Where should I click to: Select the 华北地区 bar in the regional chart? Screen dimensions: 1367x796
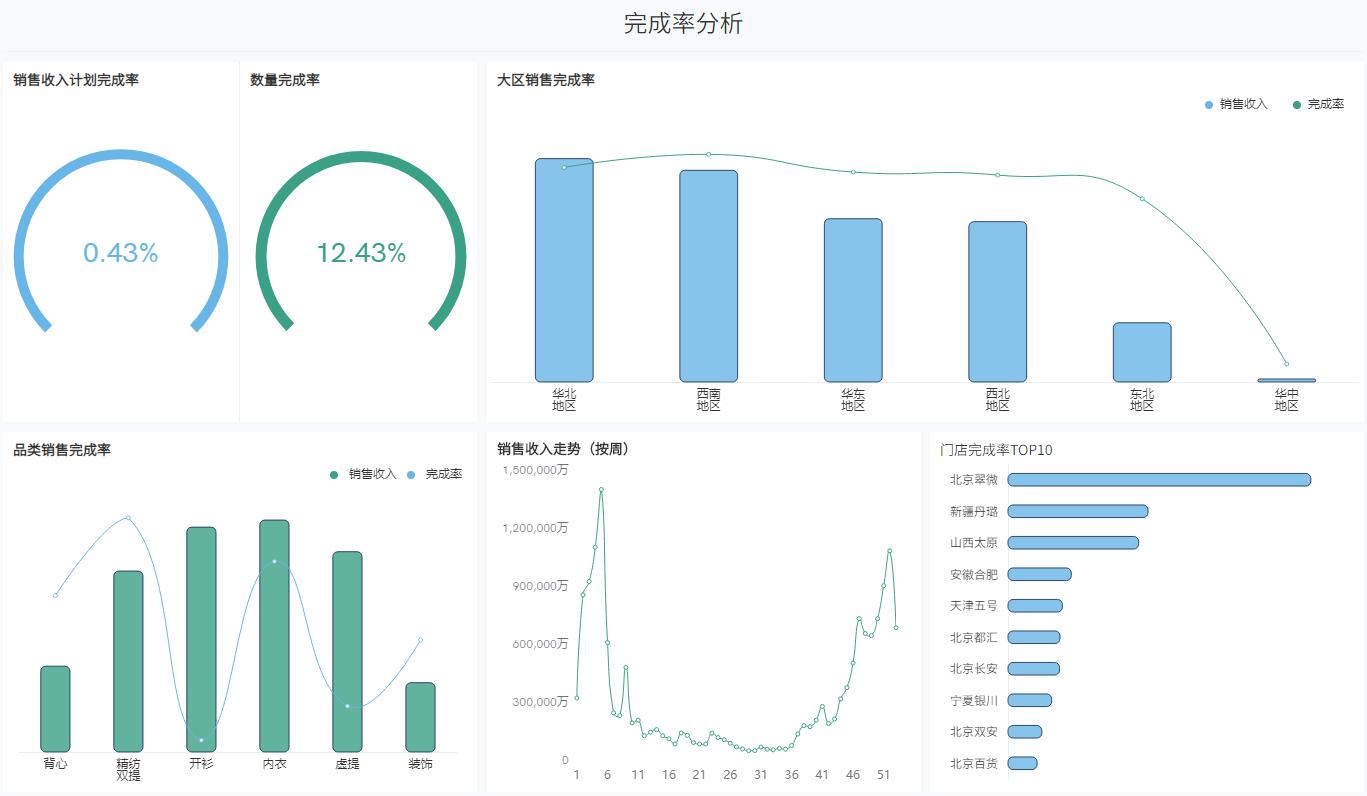tap(564, 270)
